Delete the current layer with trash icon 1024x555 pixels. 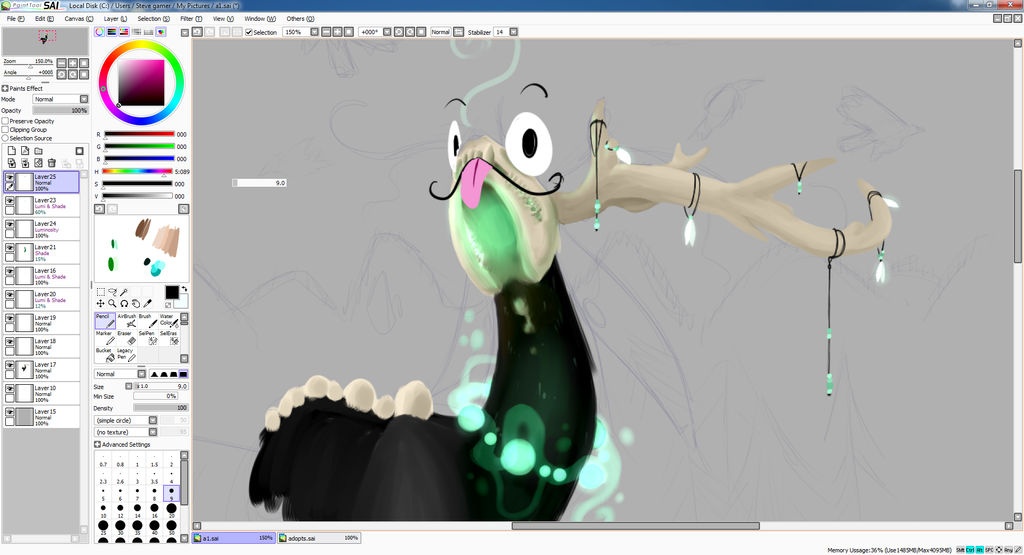52,163
